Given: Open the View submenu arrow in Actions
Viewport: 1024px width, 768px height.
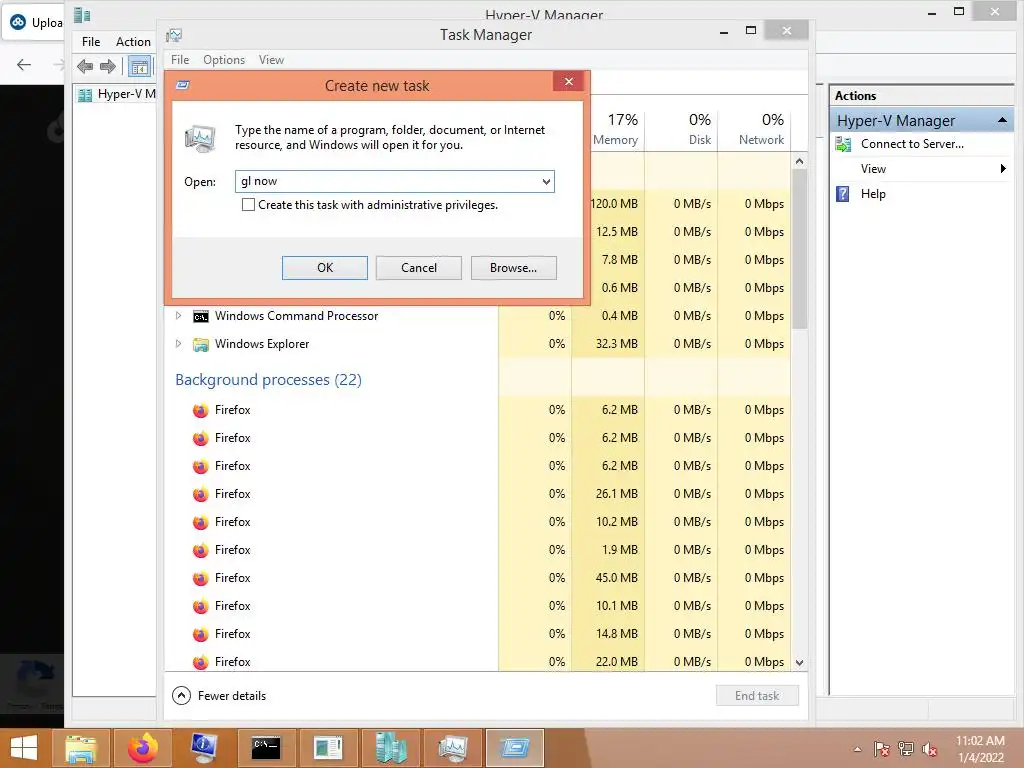Looking at the screenshot, I should (1003, 169).
